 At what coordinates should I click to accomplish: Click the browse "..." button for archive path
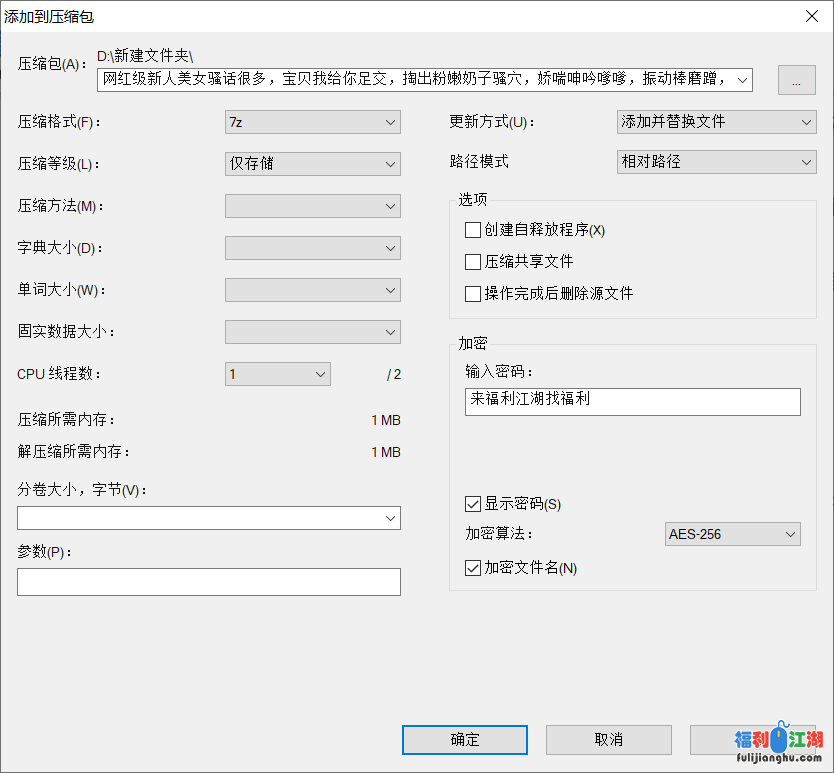point(796,80)
